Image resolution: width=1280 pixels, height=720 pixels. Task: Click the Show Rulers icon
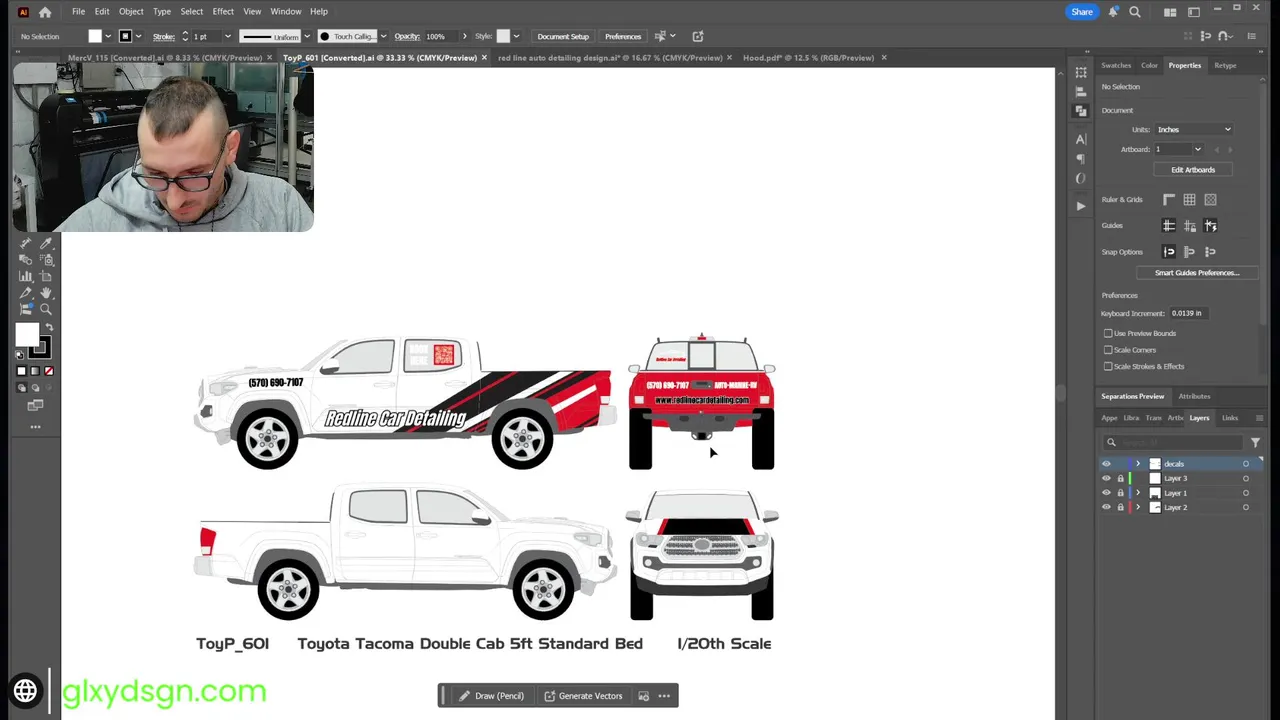point(1168,200)
